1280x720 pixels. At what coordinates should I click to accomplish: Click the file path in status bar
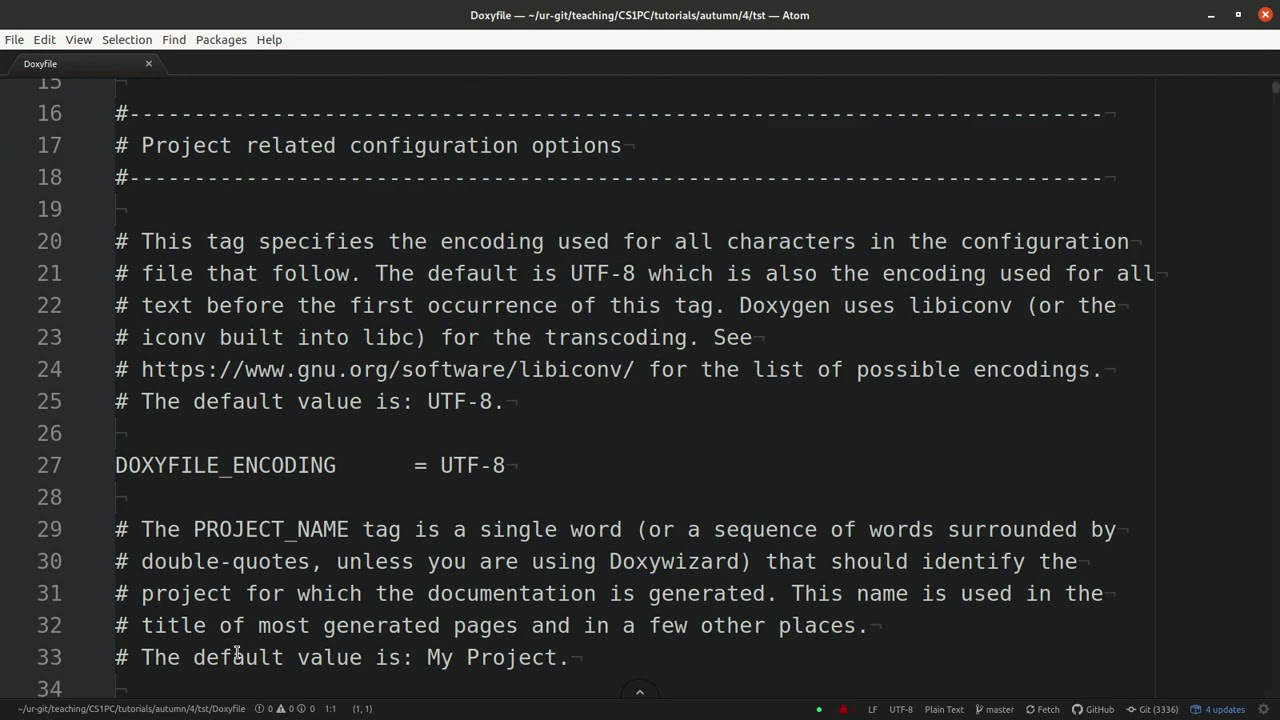pyautogui.click(x=131, y=709)
